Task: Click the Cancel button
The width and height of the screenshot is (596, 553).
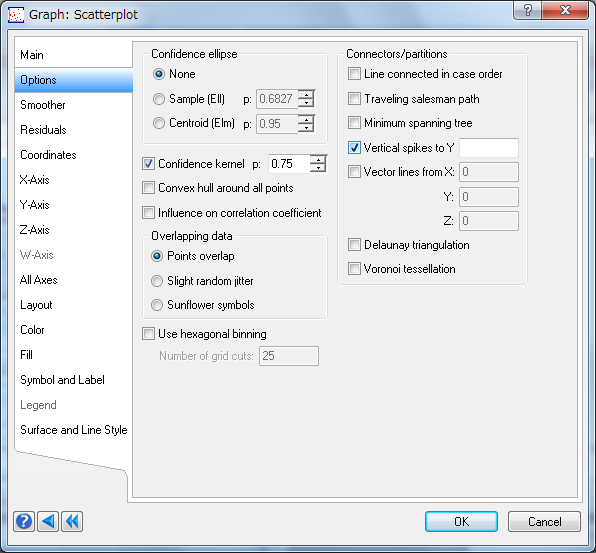Action: point(544,521)
